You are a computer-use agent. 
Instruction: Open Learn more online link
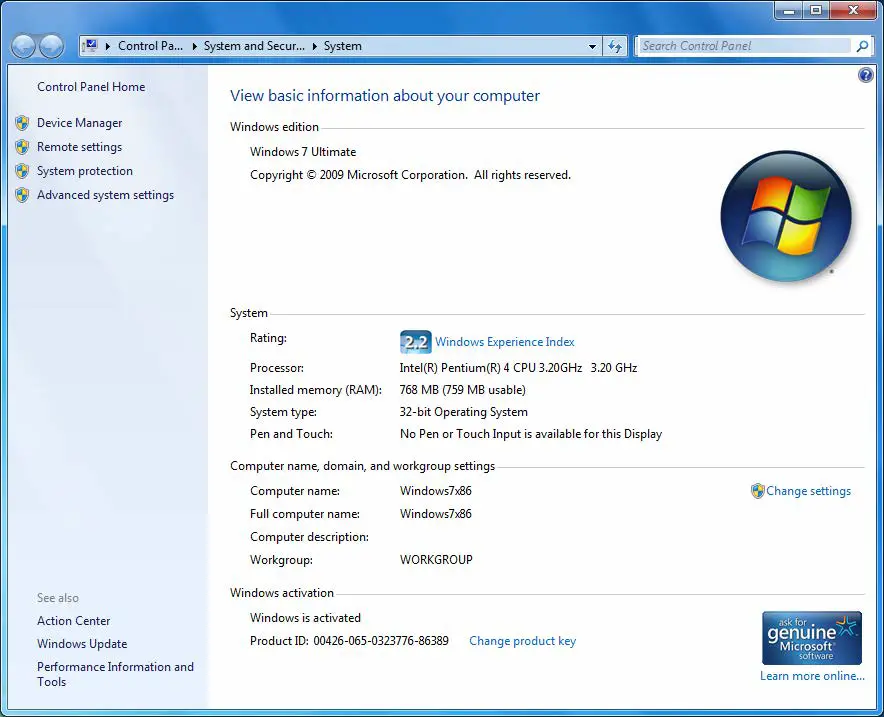coord(812,676)
